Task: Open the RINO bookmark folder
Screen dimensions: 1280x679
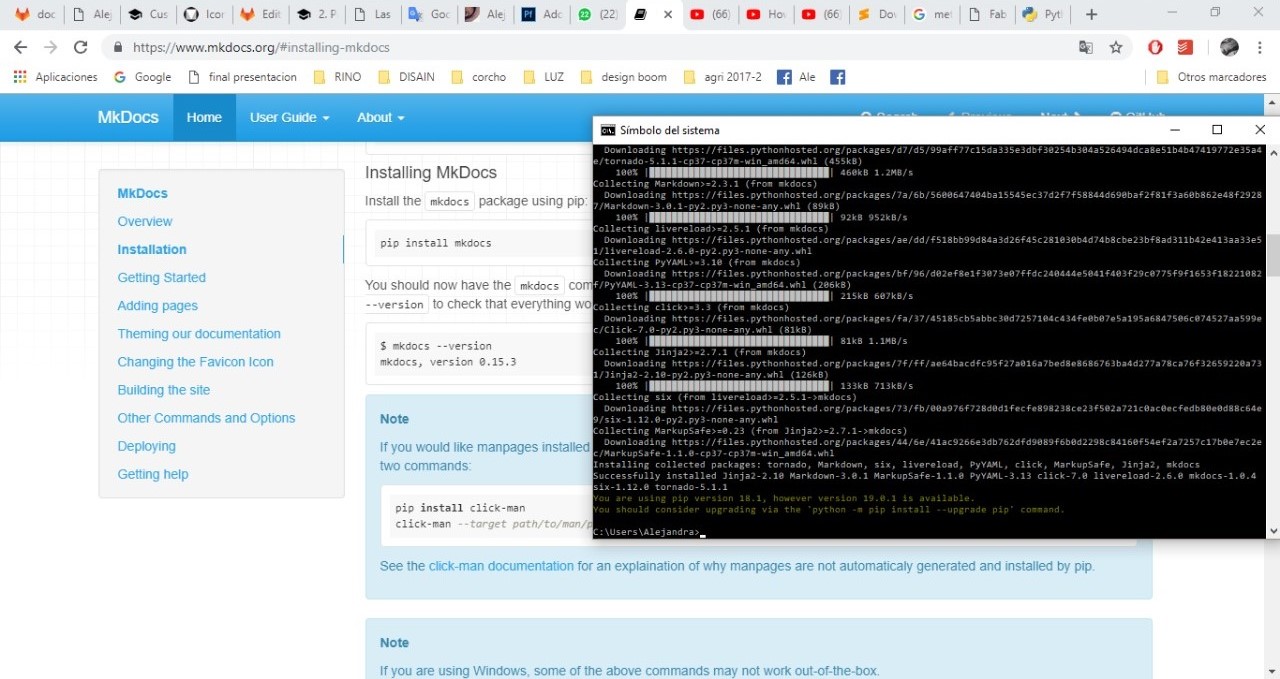Action: tap(337, 77)
